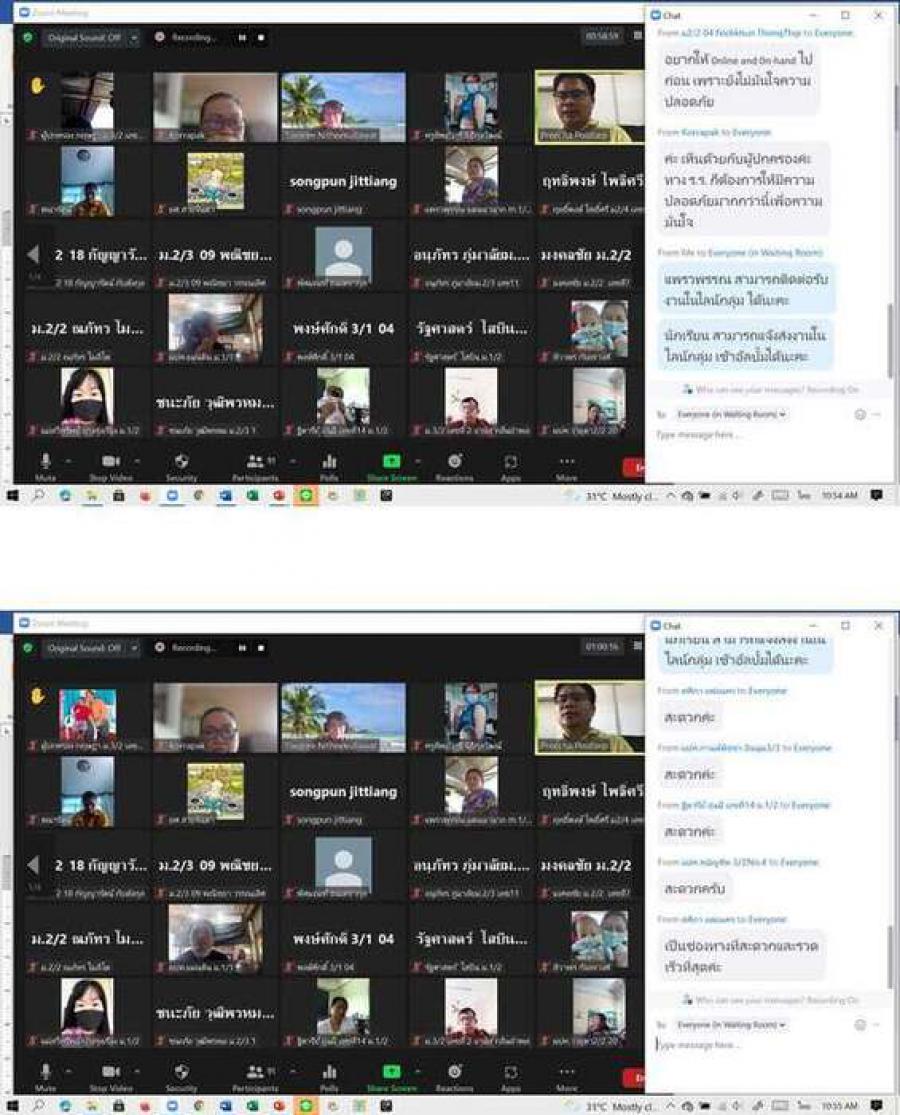This screenshot has height=1115, width=900.
Task: Open Everyone (in Waiting Room) recipient dropdown, upper chat
Action: (x=732, y=413)
